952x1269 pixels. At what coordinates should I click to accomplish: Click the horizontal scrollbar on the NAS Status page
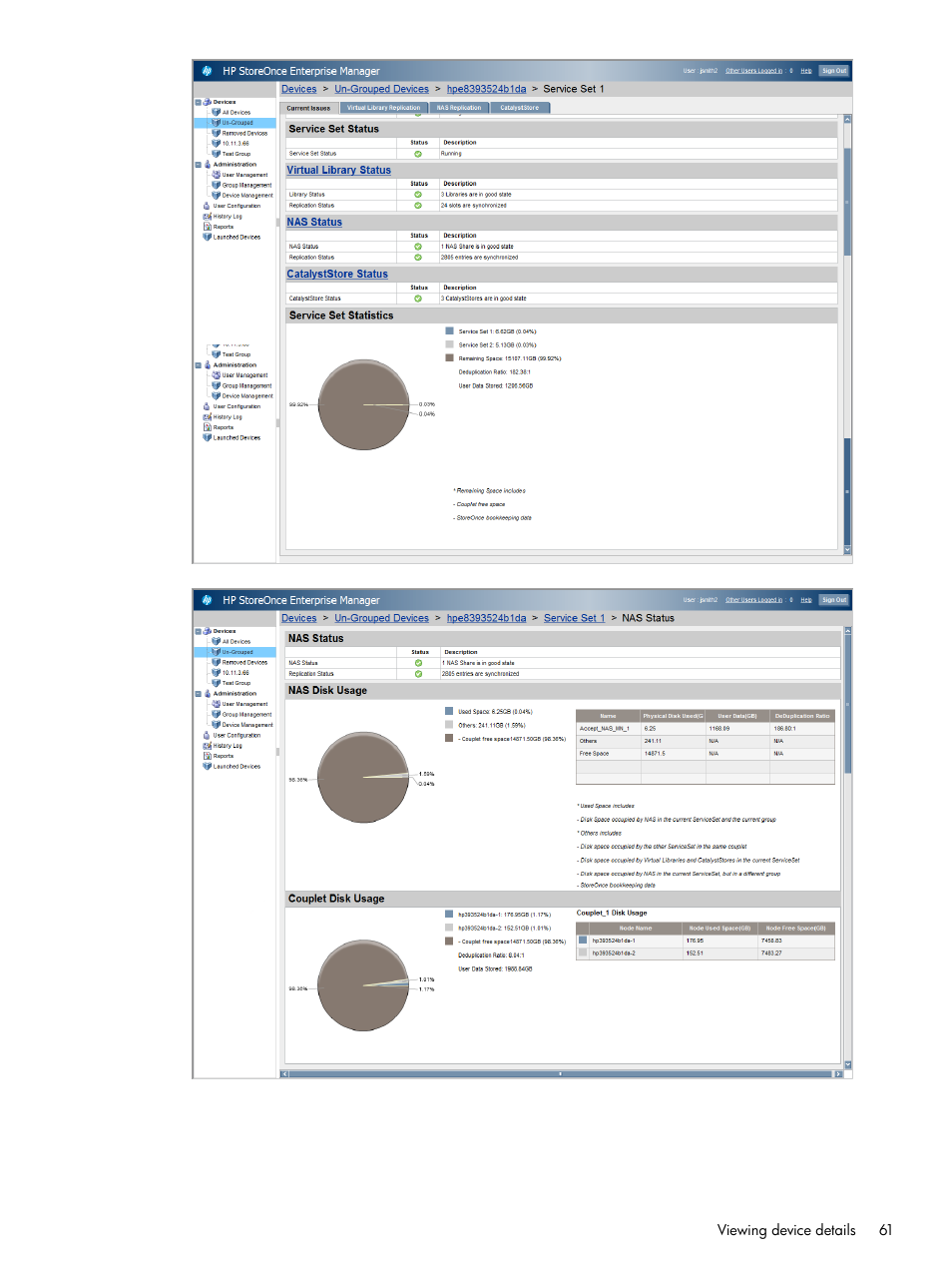click(x=561, y=1074)
